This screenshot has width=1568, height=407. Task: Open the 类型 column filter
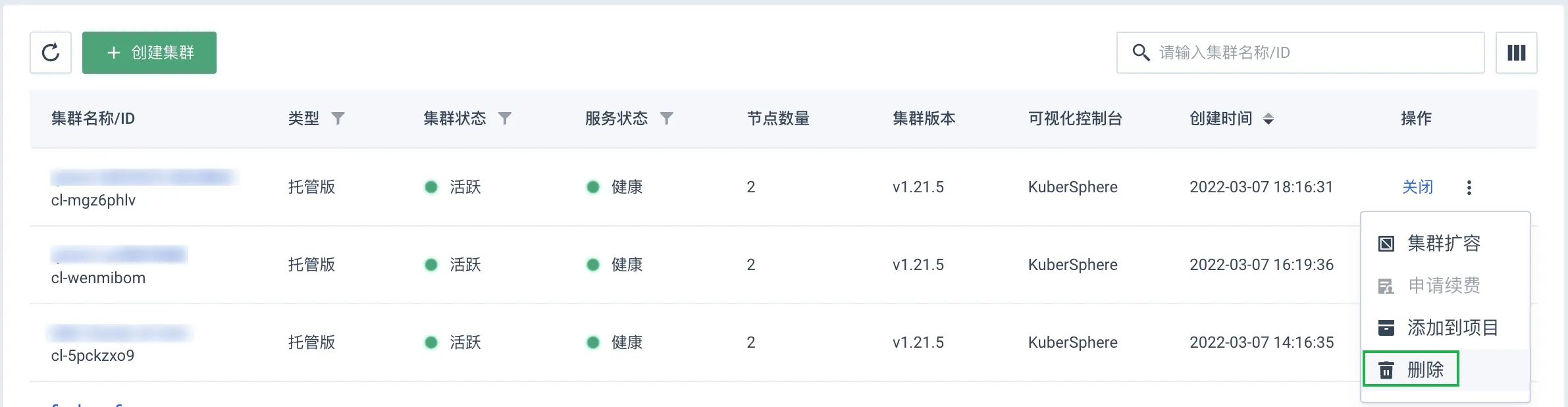pos(338,119)
